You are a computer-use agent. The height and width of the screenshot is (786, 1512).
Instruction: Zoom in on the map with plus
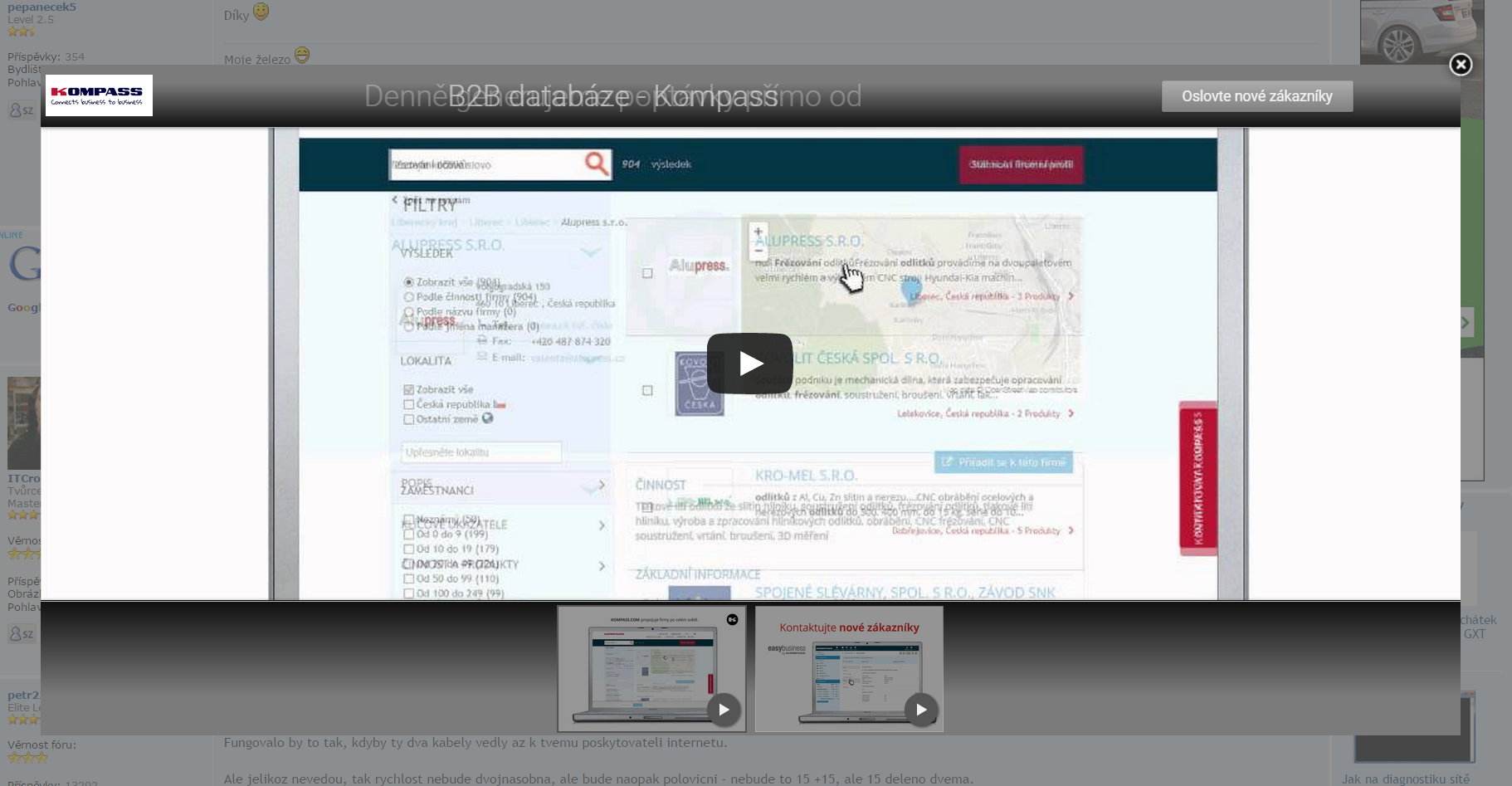(758, 232)
